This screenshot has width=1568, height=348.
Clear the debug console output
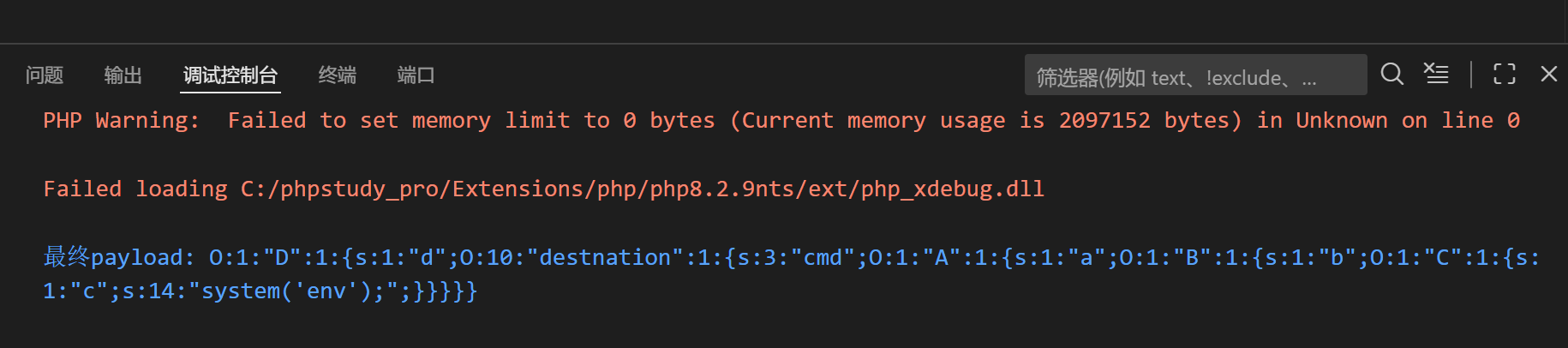[1436, 75]
